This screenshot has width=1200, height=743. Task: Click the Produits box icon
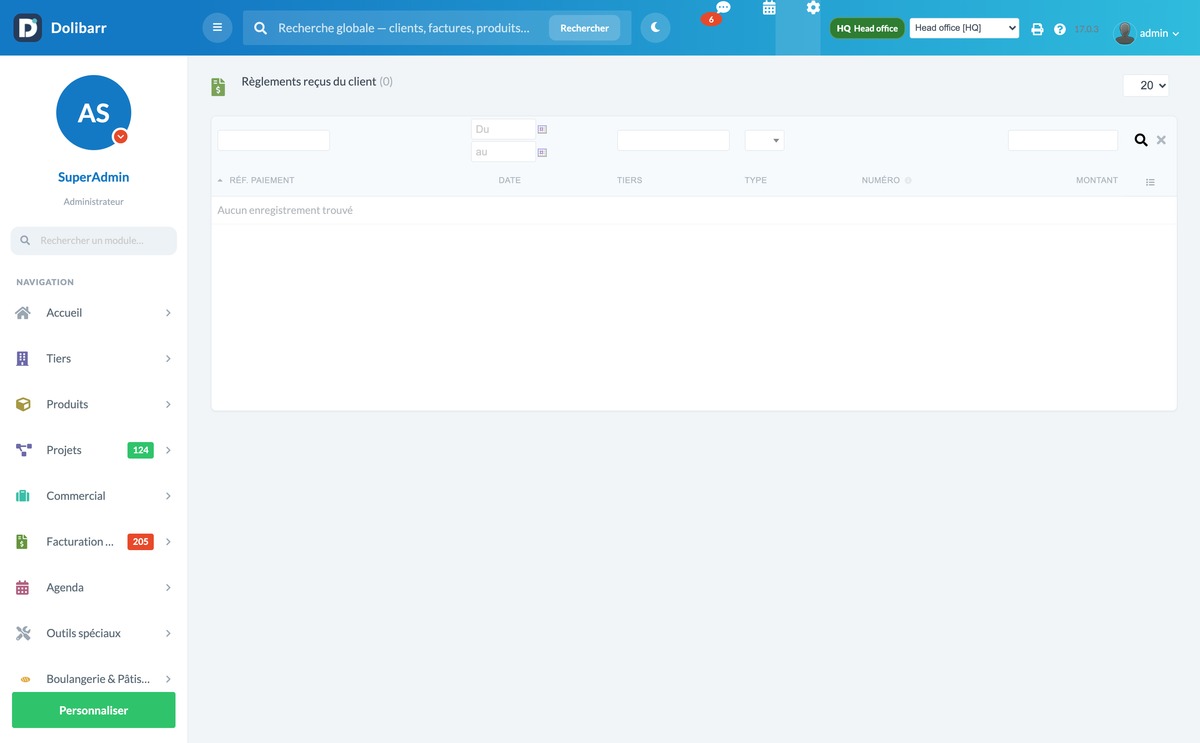point(23,404)
